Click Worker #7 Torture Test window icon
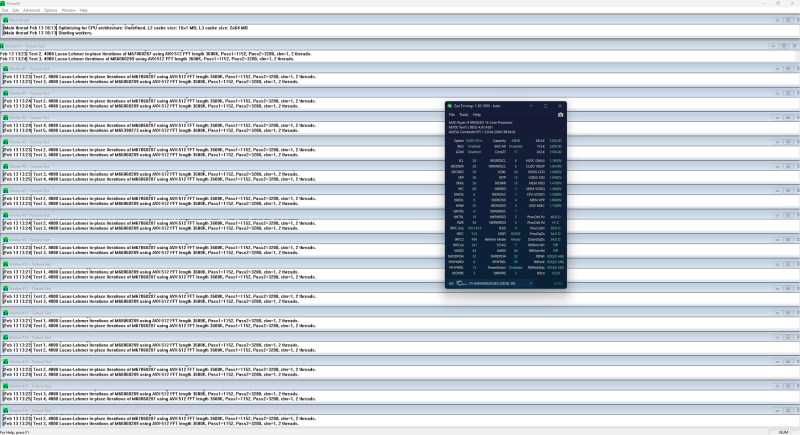 click(x=6, y=191)
